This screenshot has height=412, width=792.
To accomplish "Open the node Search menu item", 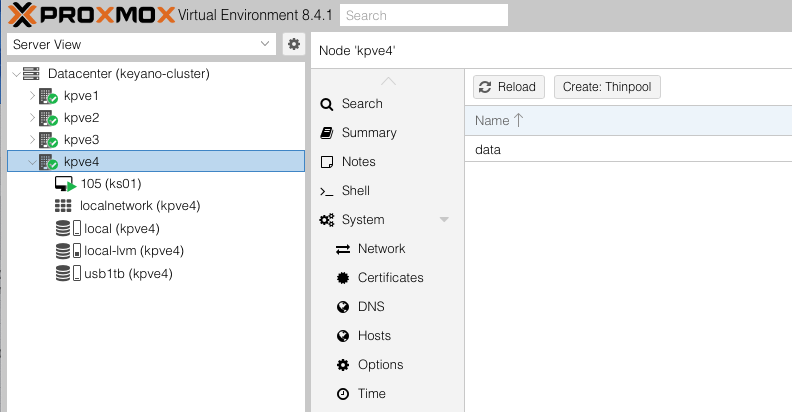I will coord(362,104).
